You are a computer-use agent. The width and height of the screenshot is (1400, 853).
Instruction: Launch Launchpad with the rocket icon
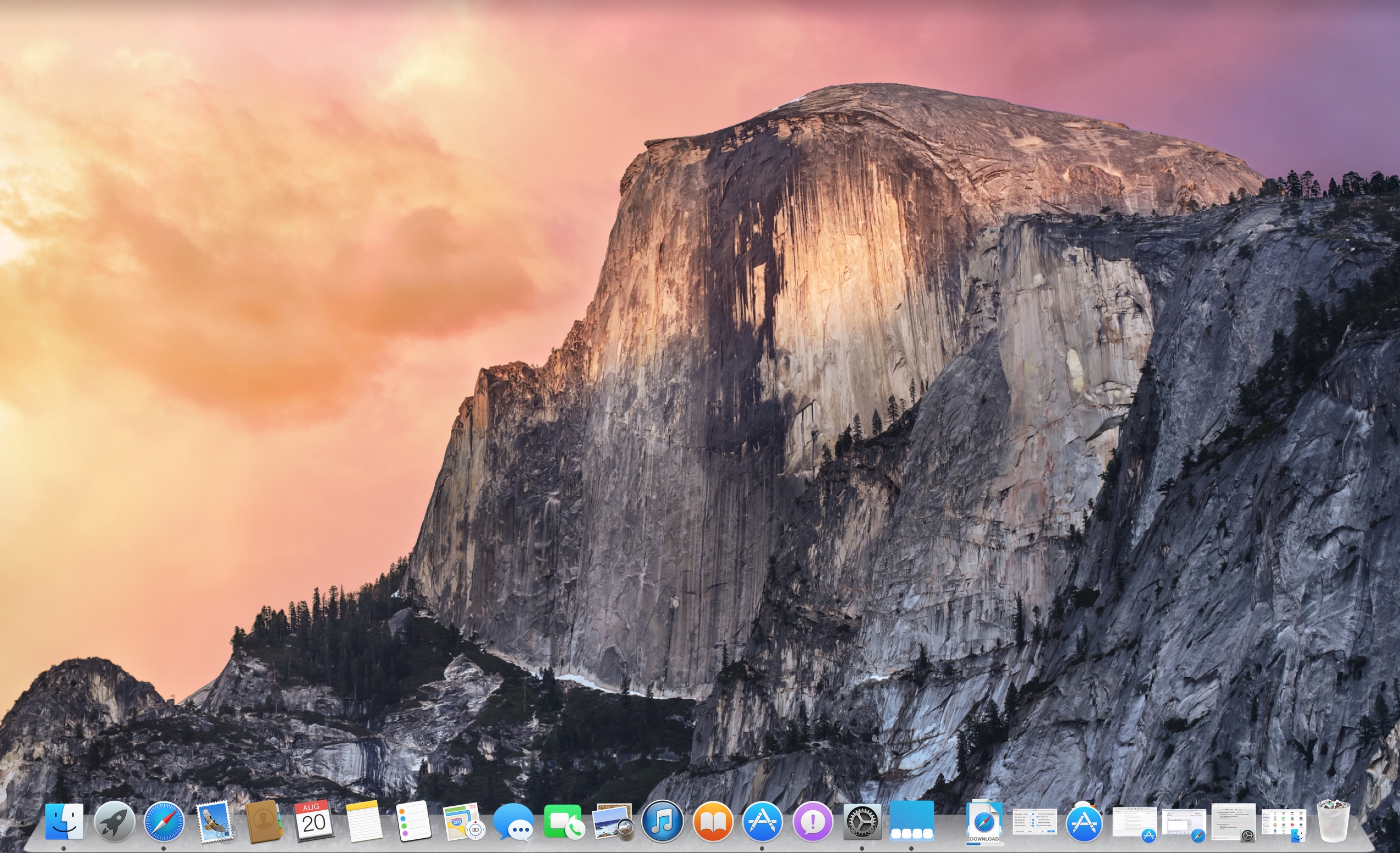[114, 821]
